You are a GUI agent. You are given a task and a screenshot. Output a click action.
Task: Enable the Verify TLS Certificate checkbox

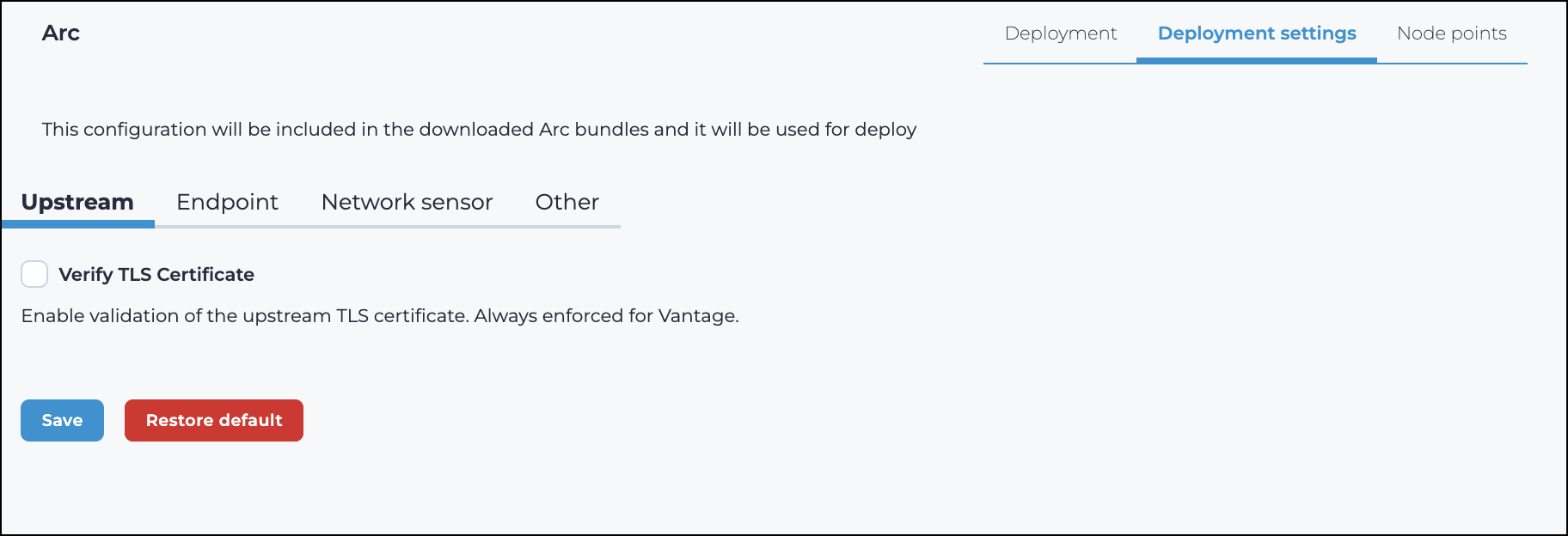pos(34,274)
